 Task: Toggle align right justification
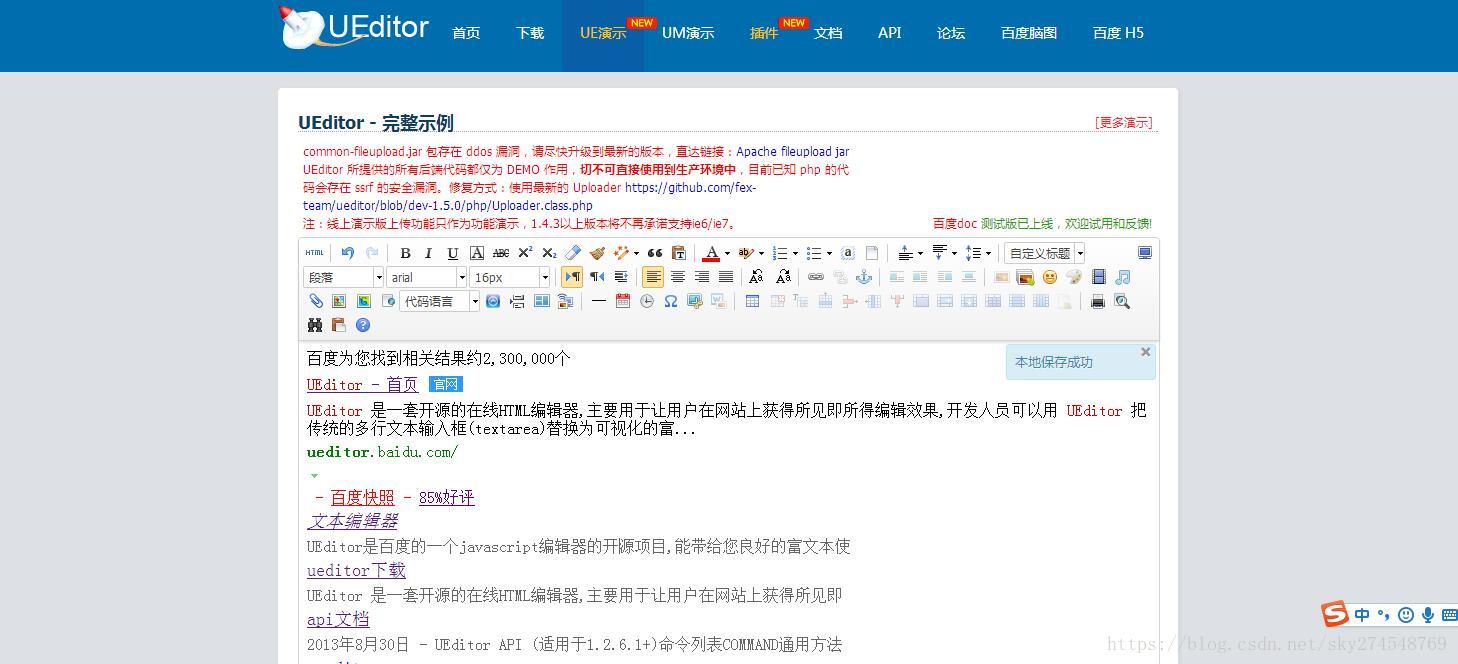tap(702, 277)
